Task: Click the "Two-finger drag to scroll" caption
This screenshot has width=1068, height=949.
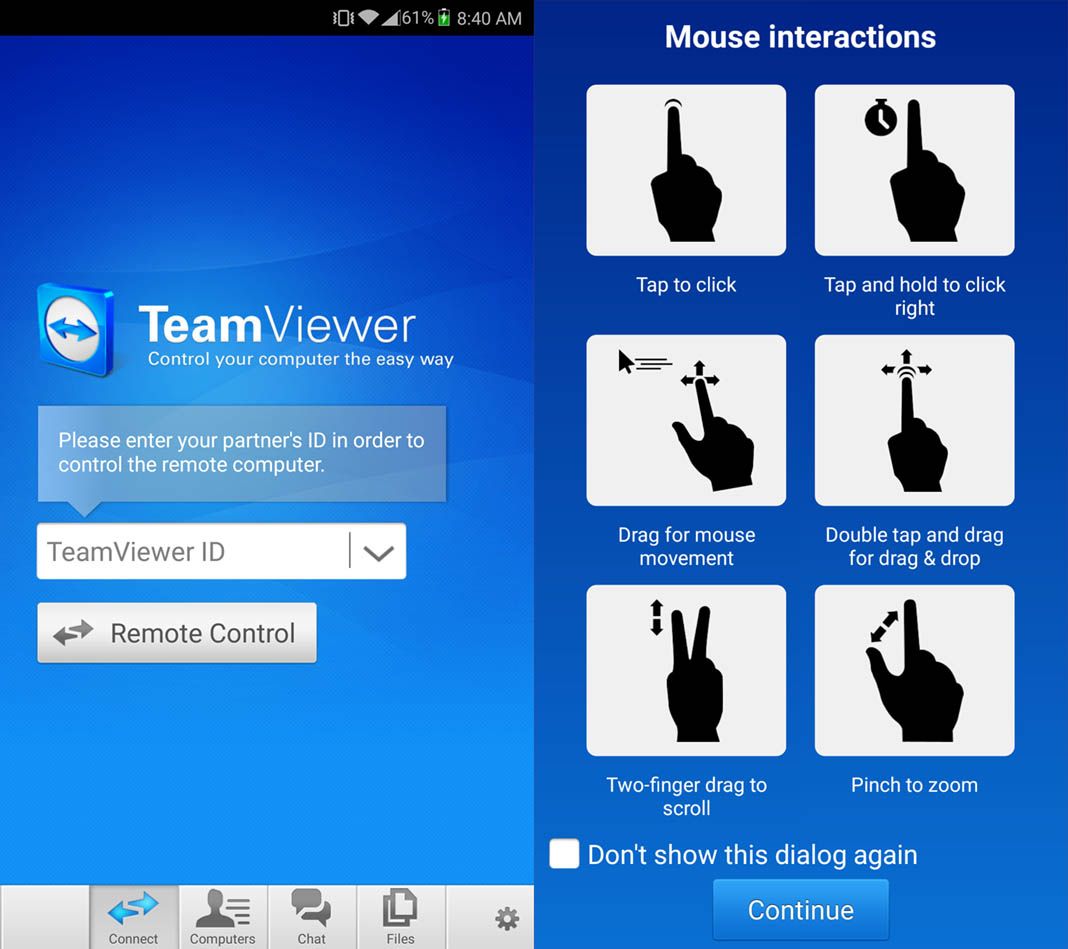Action: point(687,796)
